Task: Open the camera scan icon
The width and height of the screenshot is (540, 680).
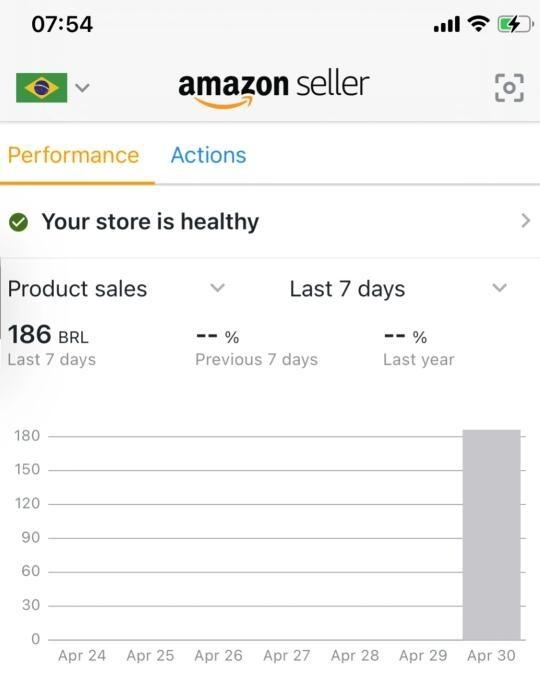Action: pos(509,88)
